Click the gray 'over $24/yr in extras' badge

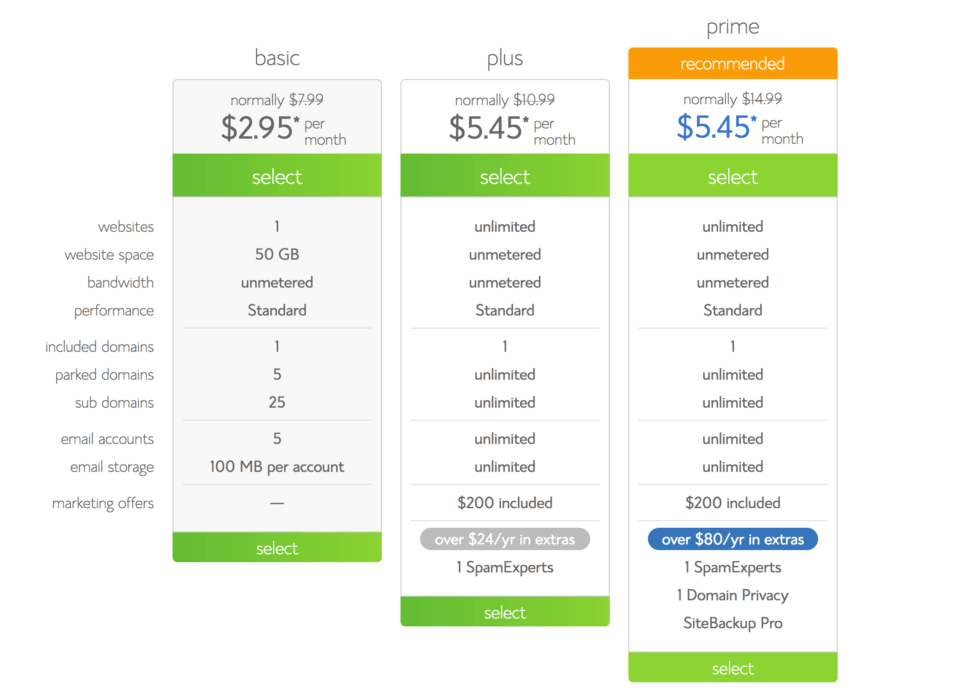click(505, 539)
